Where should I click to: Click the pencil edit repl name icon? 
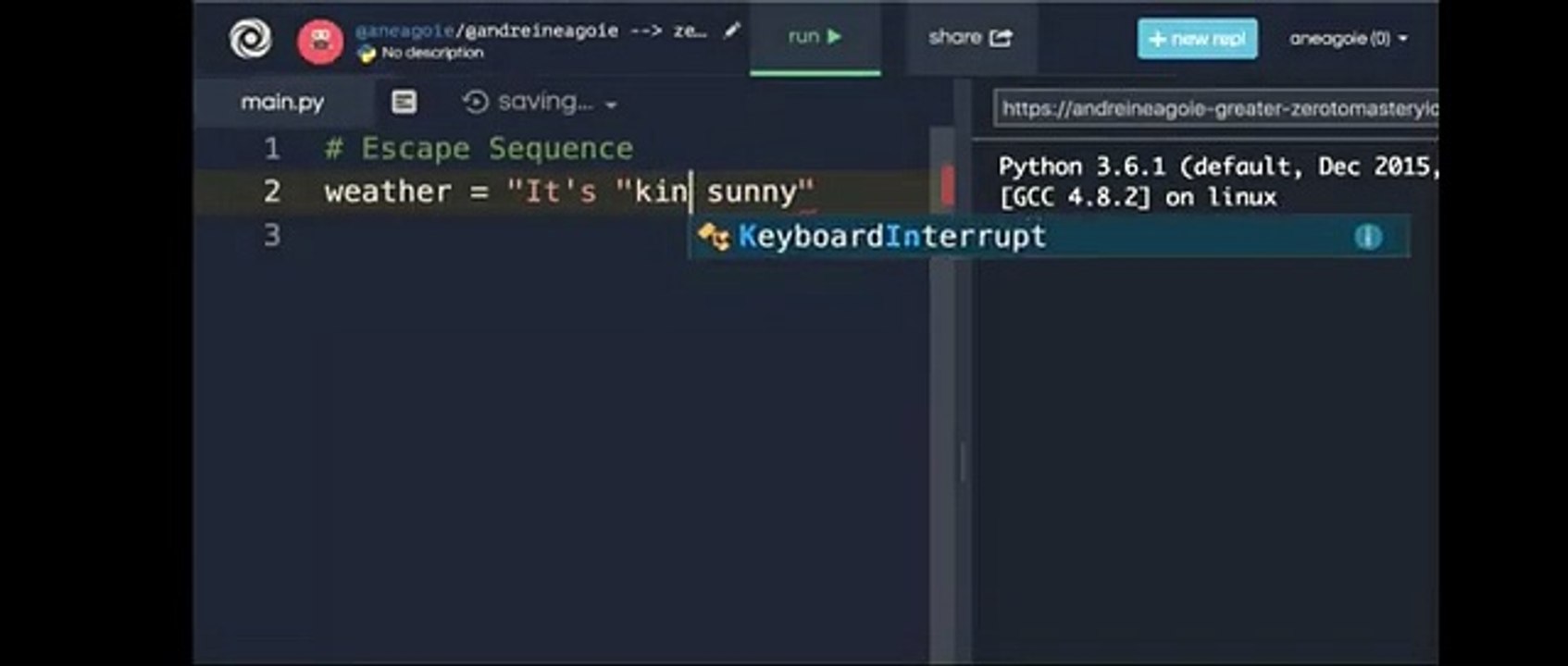click(731, 31)
